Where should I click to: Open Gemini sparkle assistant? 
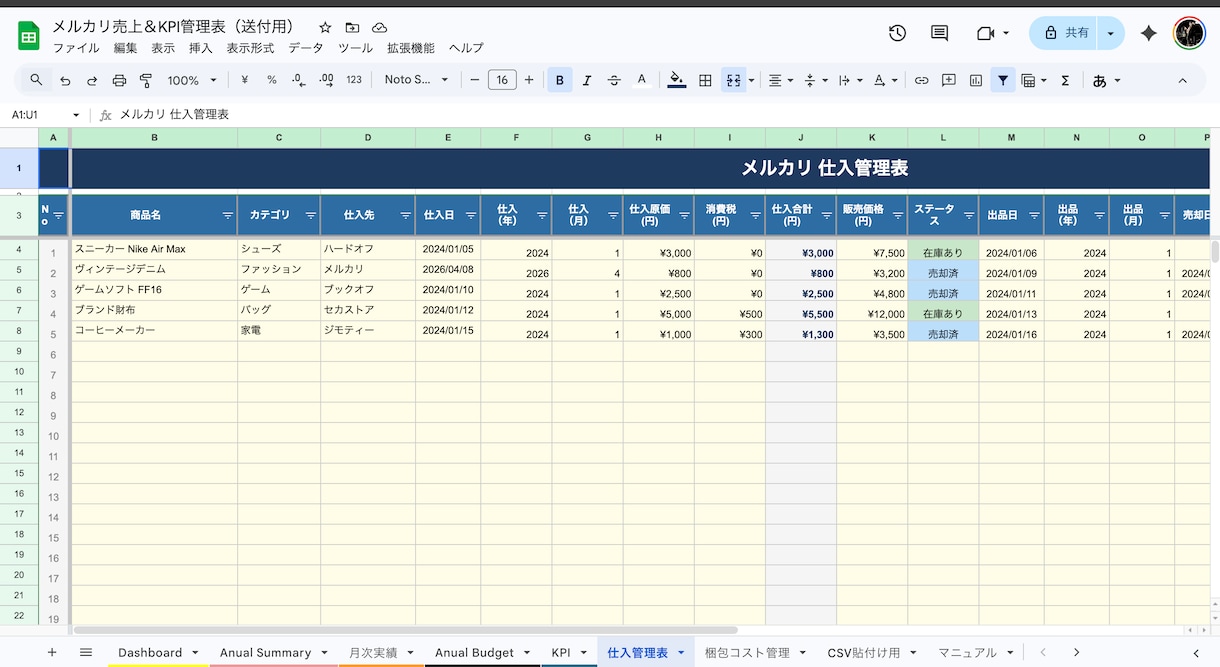click(x=1149, y=33)
